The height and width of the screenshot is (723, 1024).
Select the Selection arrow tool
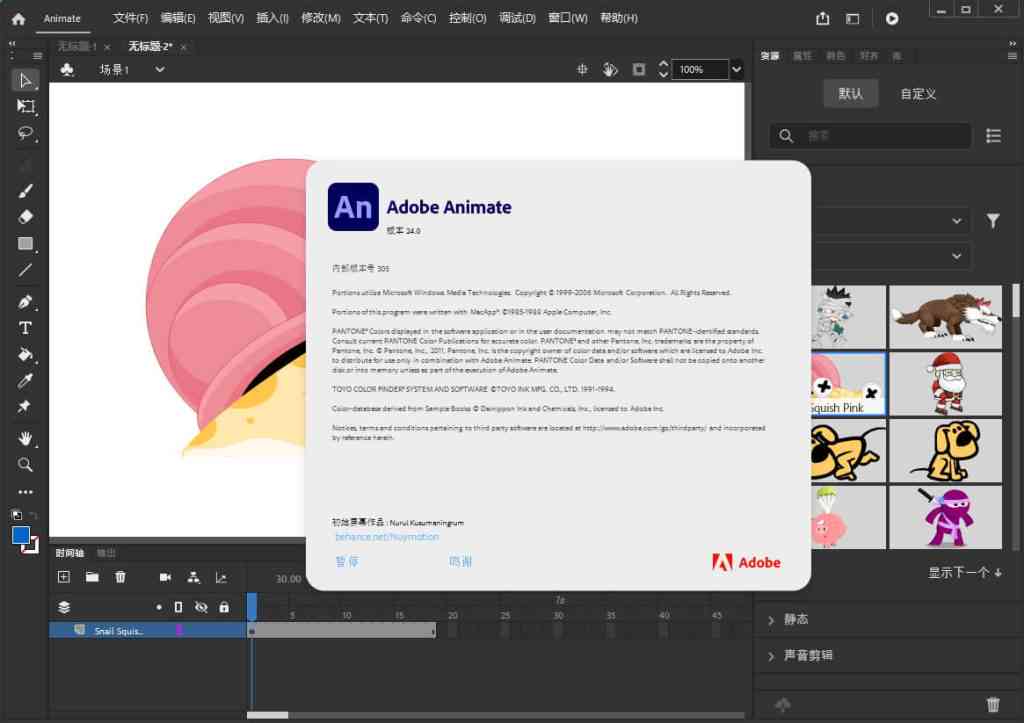(x=25, y=80)
